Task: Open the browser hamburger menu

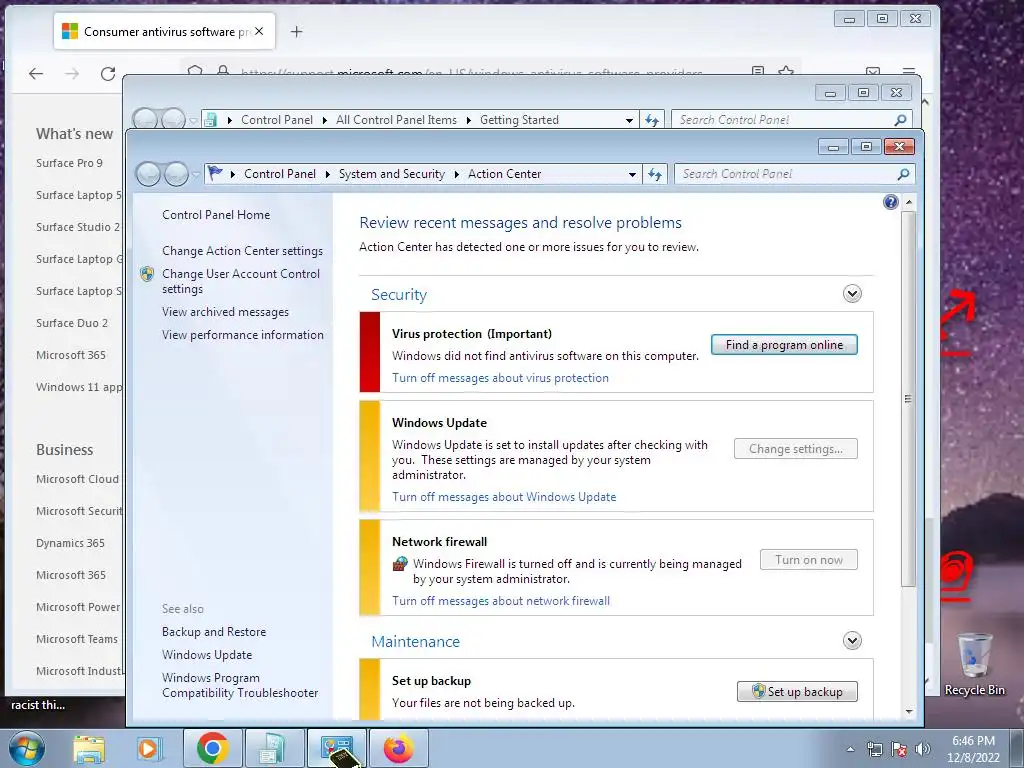Action: (x=908, y=72)
